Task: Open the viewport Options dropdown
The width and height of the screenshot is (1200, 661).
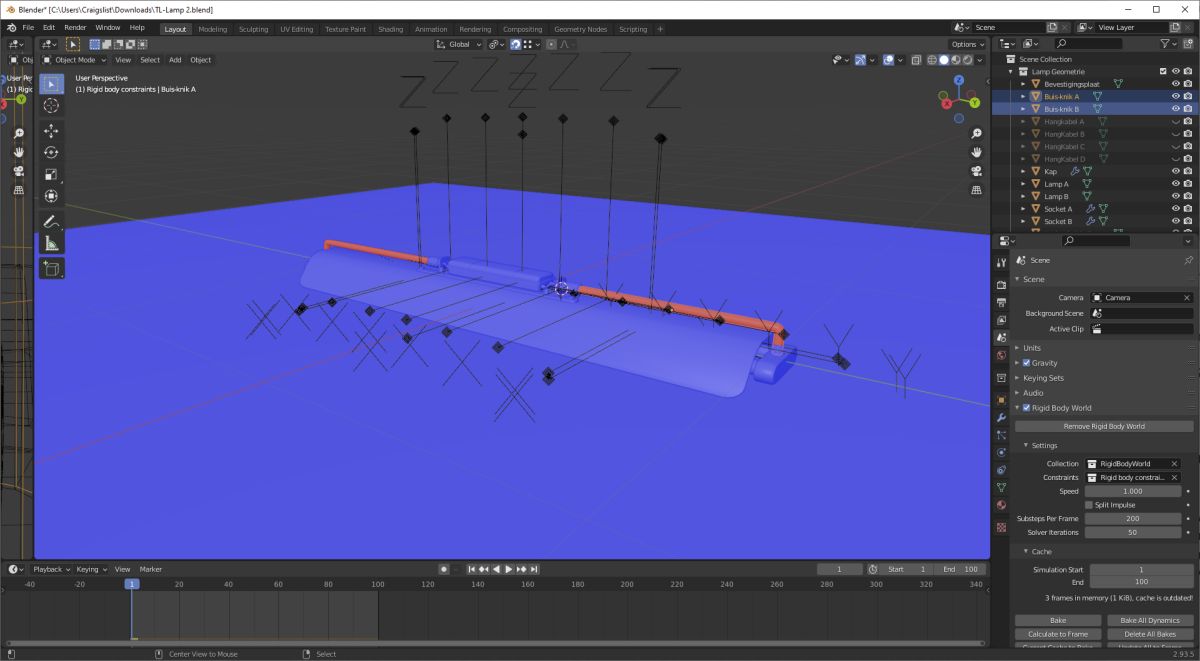Action: 967,44
